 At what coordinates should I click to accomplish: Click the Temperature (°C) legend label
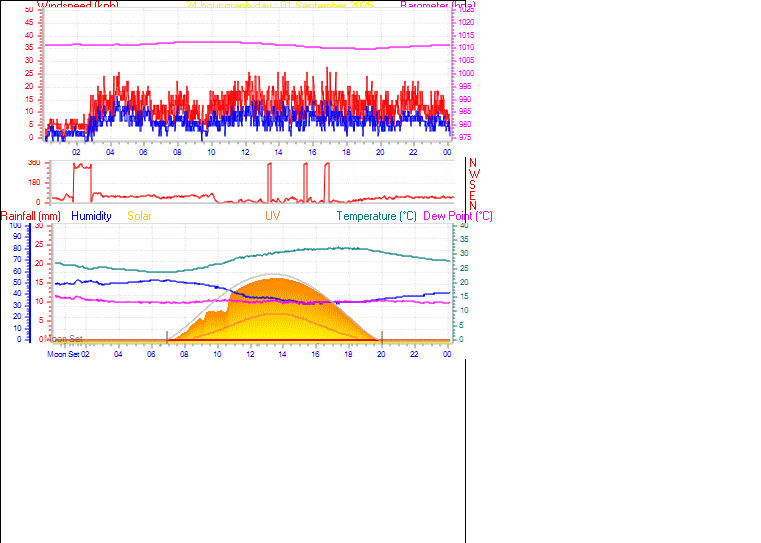[376, 216]
